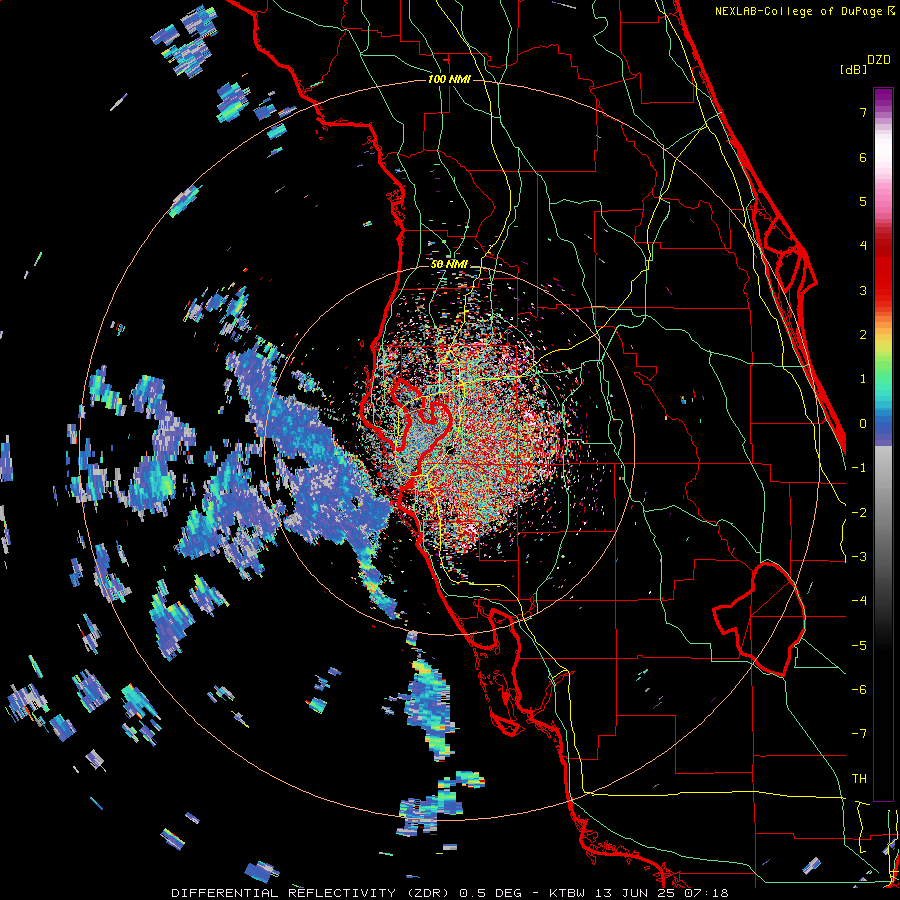Click the [dB] unit label
This screenshot has width=900, height=900.
coord(853,70)
